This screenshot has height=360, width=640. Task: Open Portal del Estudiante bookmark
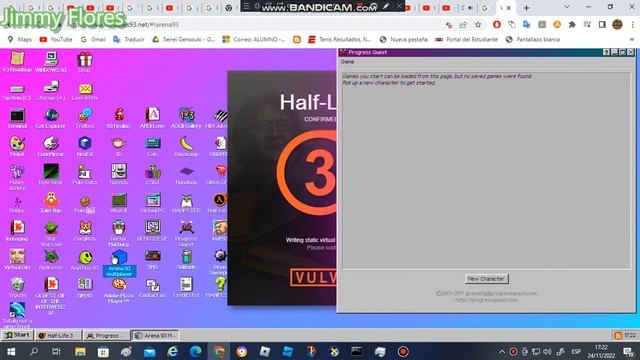coord(467,40)
